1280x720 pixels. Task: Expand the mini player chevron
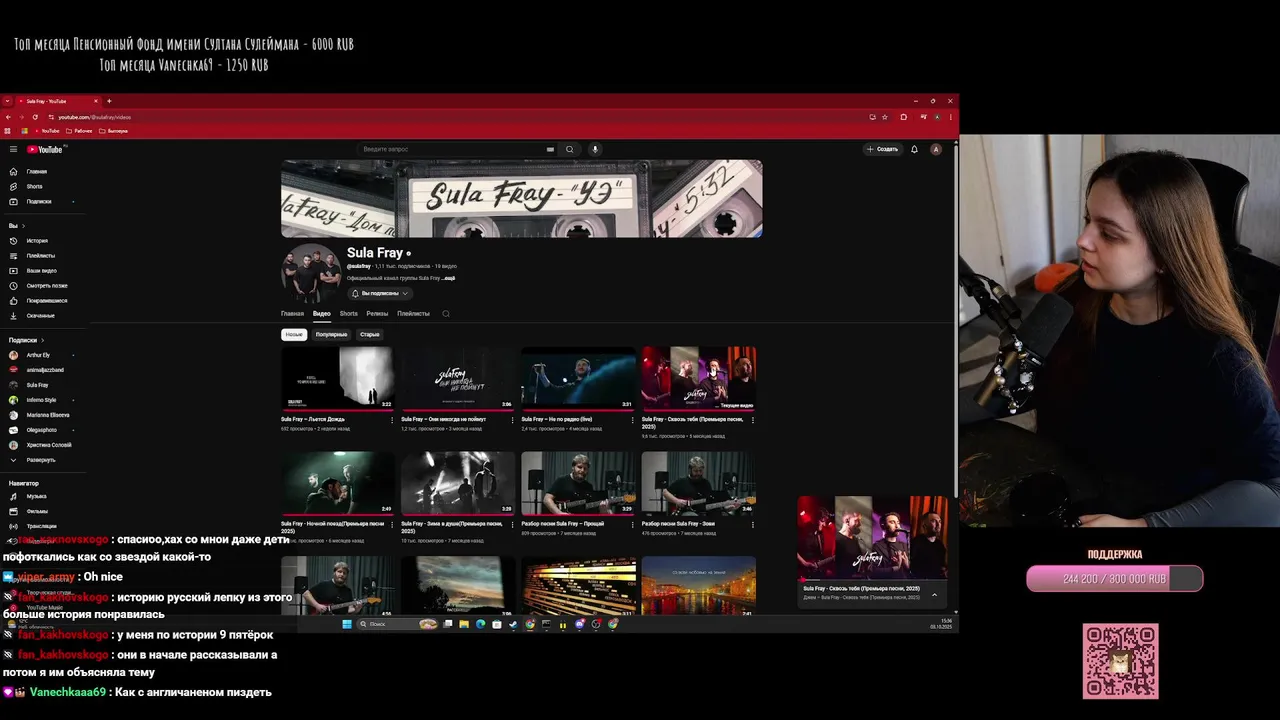[935, 594]
